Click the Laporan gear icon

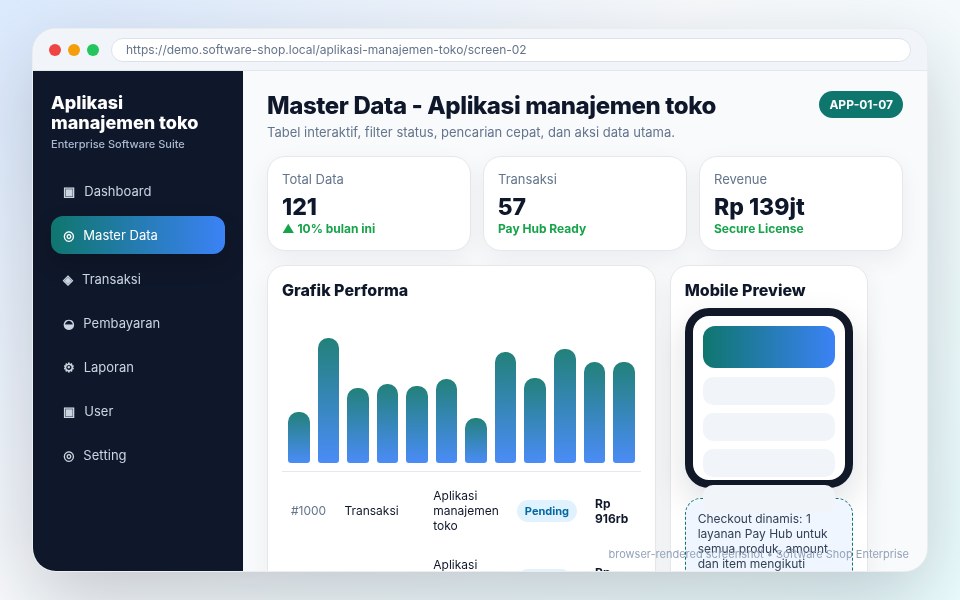click(x=69, y=367)
